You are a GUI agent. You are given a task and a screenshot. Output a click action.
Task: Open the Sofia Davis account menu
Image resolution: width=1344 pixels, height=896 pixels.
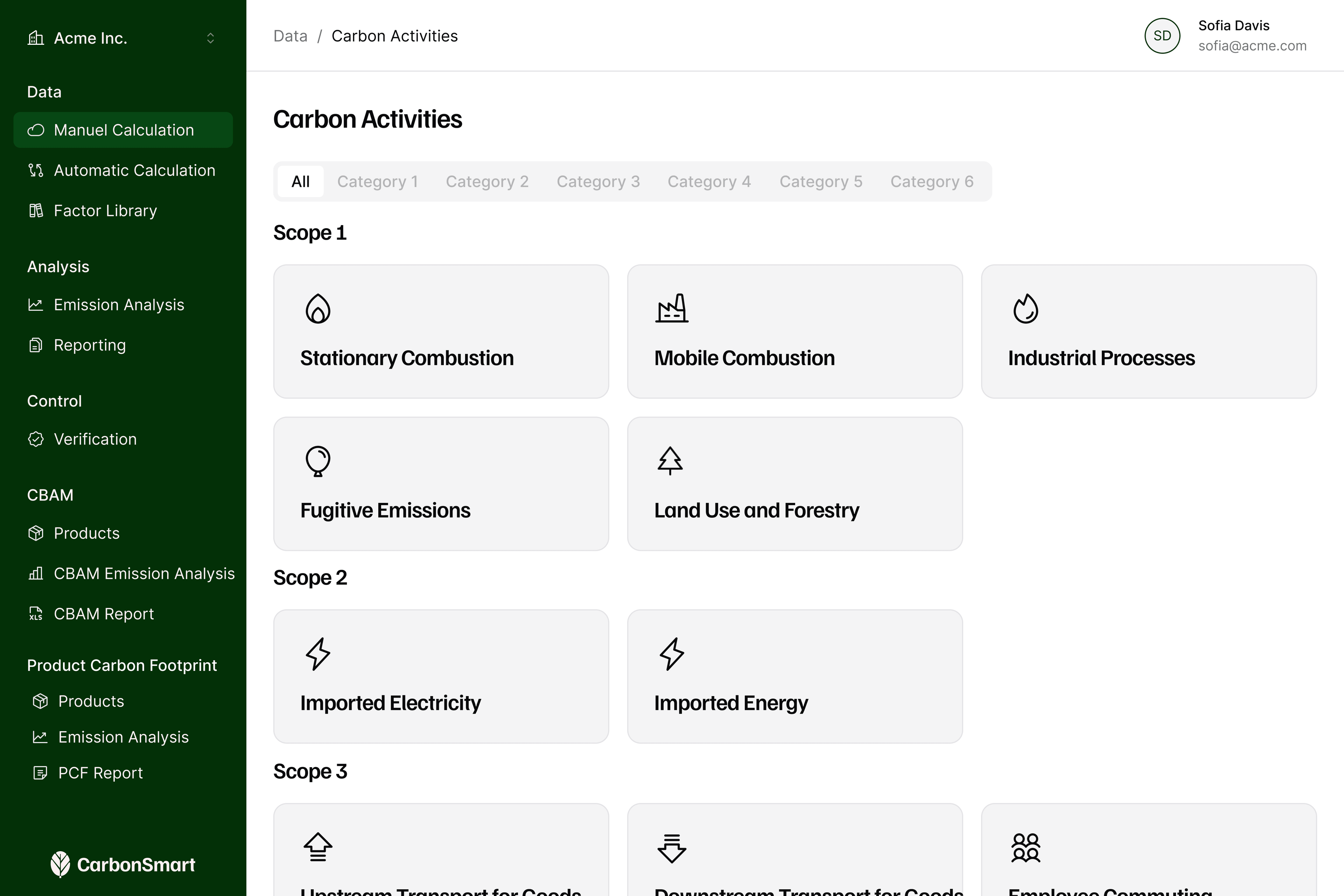coord(1226,35)
